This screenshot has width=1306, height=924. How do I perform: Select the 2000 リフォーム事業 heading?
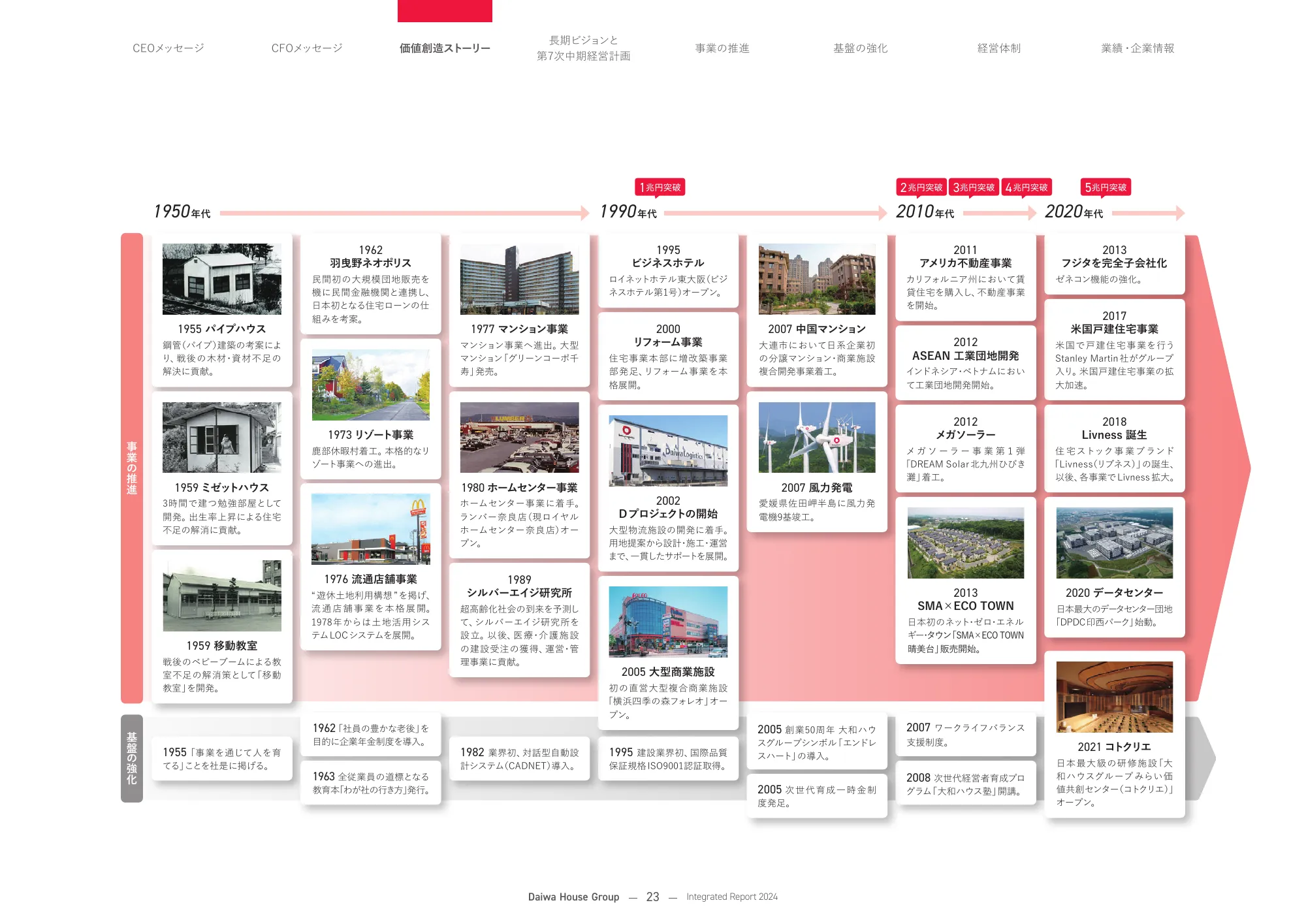pyautogui.click(x=668, y=336)
